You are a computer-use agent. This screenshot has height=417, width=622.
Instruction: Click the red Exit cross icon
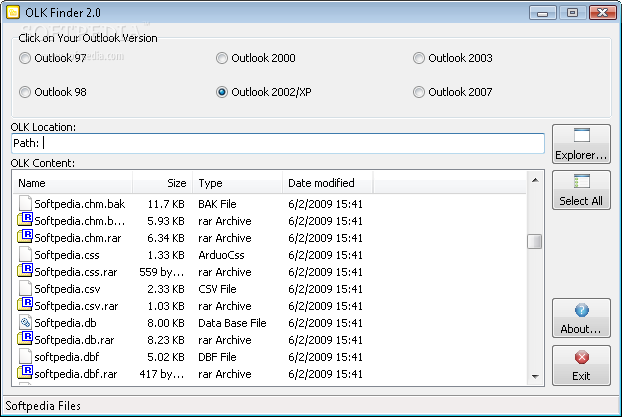click(x=582, y=357)
